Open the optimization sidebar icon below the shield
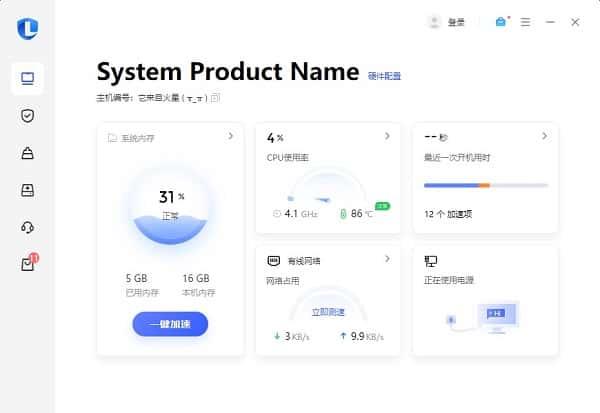 27,153
